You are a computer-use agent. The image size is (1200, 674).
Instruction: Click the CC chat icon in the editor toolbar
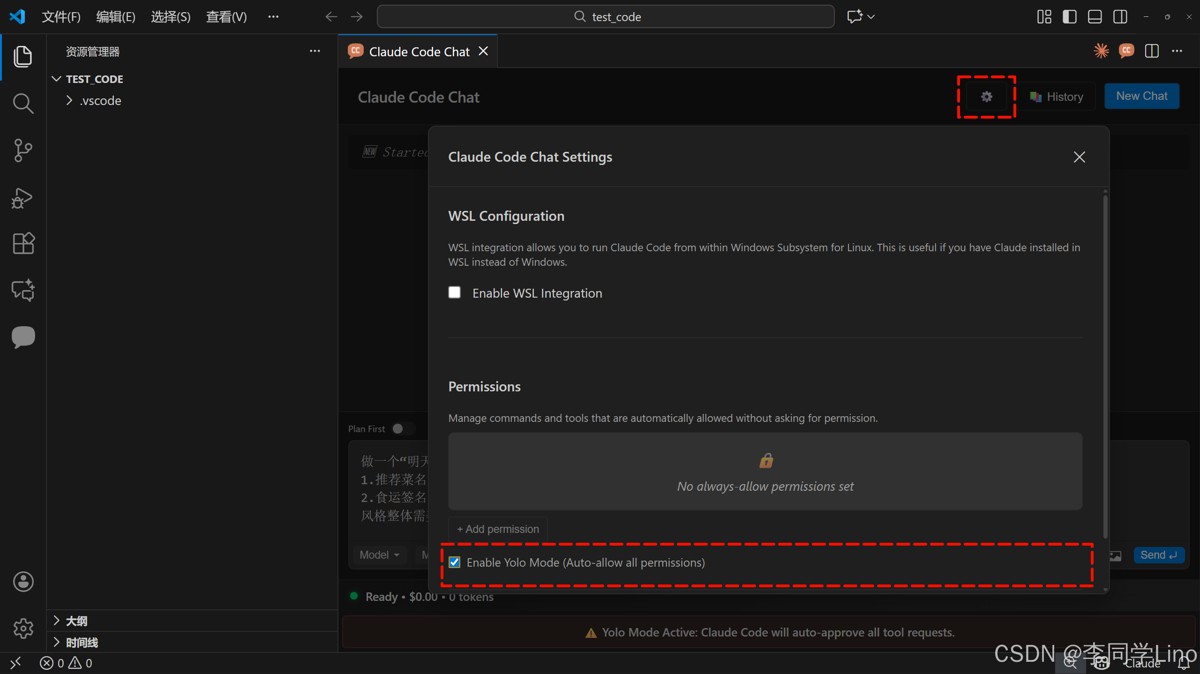pyautogui.click(x=1126, y=51)
